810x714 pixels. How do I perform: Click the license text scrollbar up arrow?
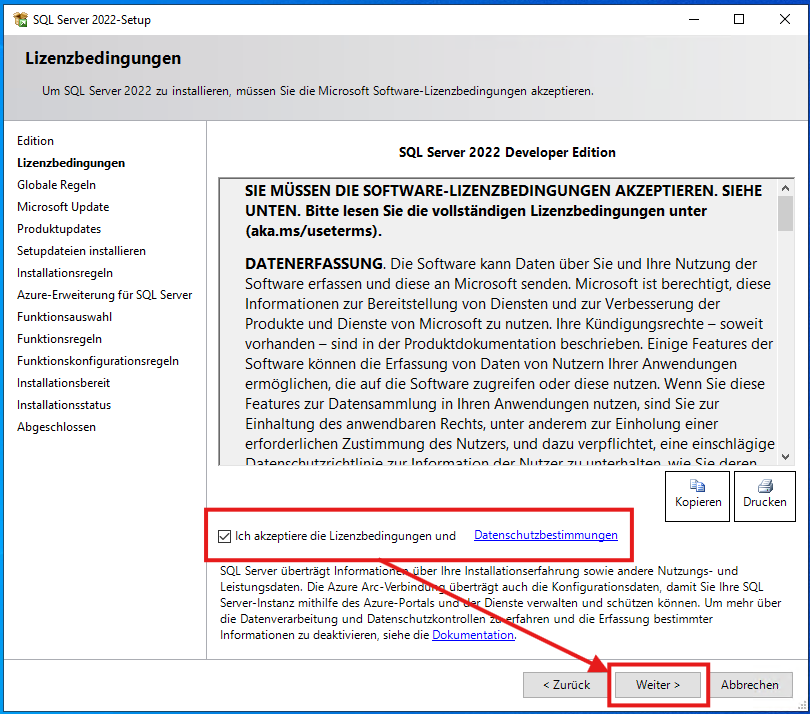tap(787, 190)
